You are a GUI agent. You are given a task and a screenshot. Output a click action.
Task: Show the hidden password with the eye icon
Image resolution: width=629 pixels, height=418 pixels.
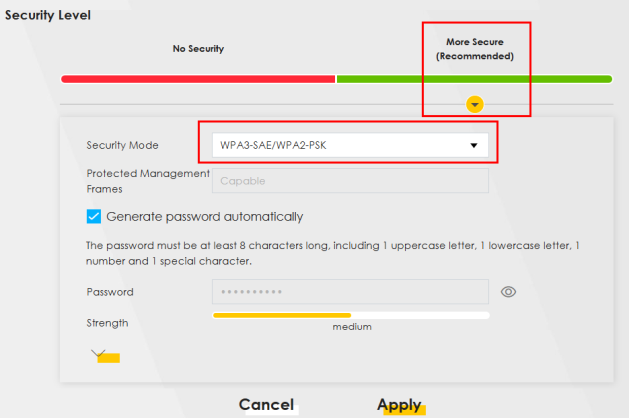point(508,292)
